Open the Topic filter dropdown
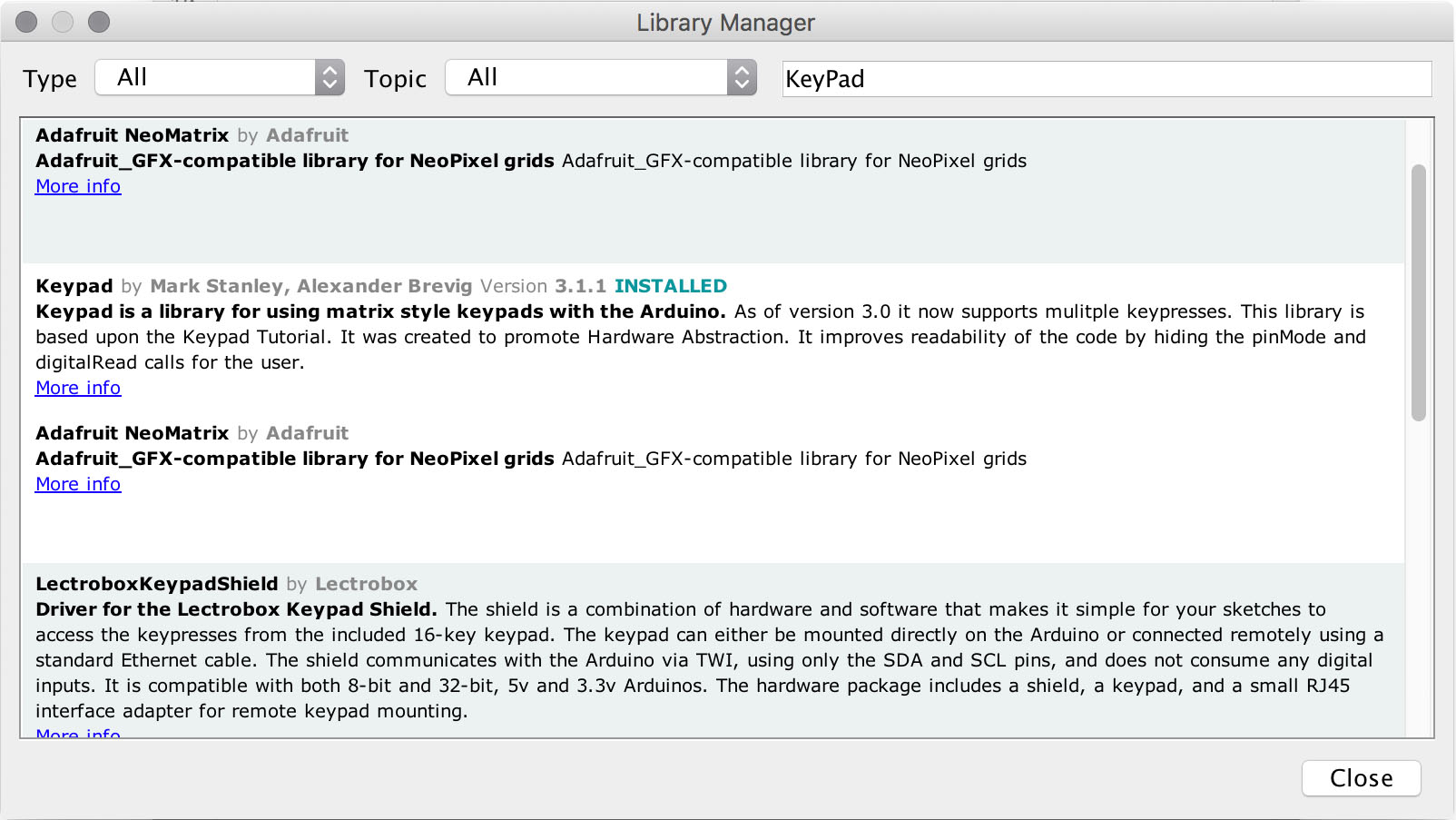Image resolution: width=1456 pixels, height=820 pixels. click(600, 77)
